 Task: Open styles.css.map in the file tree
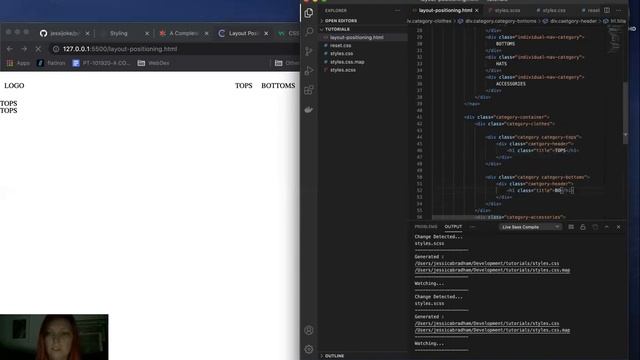[x=347, y=62]
